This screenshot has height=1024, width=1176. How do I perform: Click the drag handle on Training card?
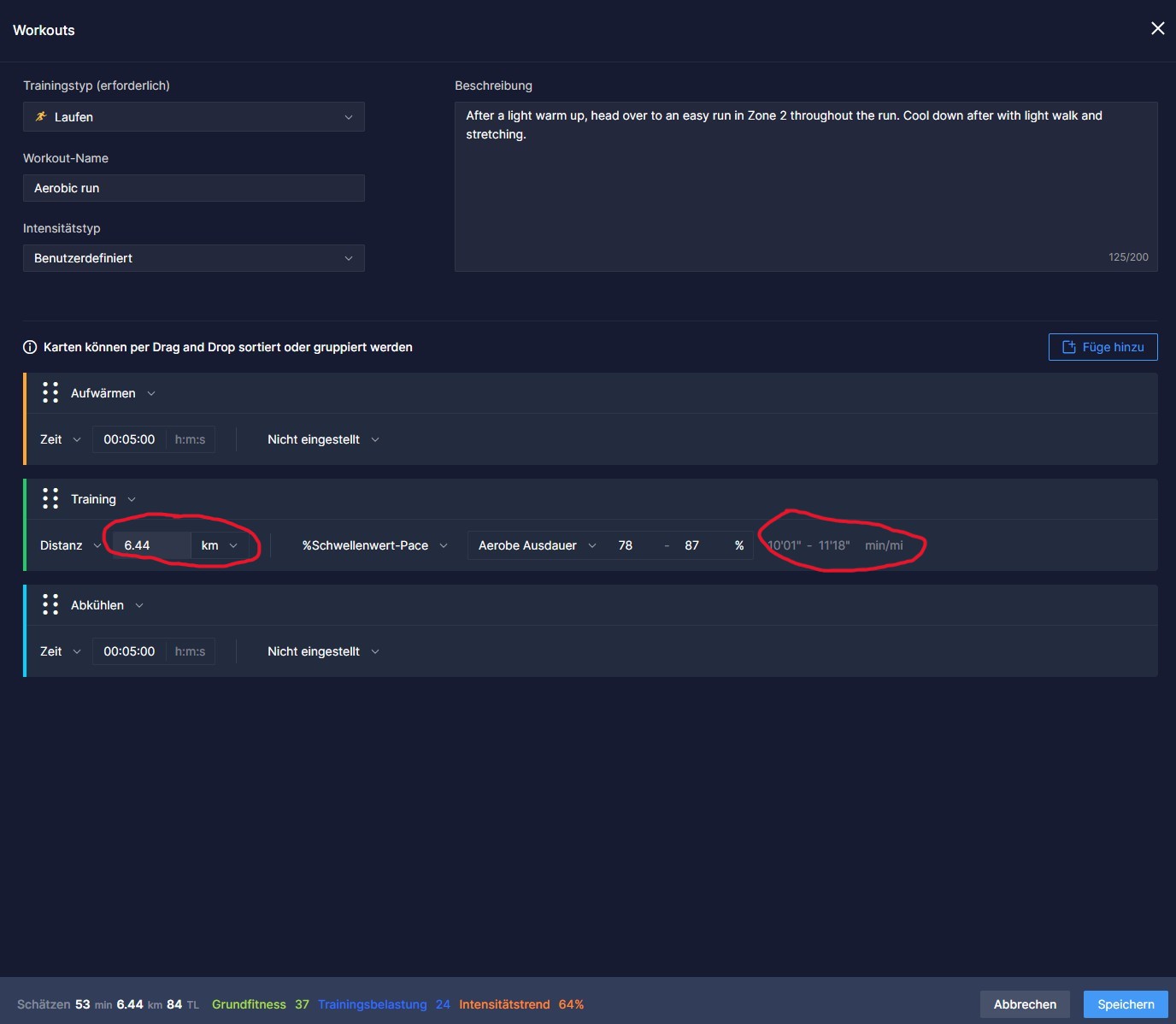tap(50, 499)
